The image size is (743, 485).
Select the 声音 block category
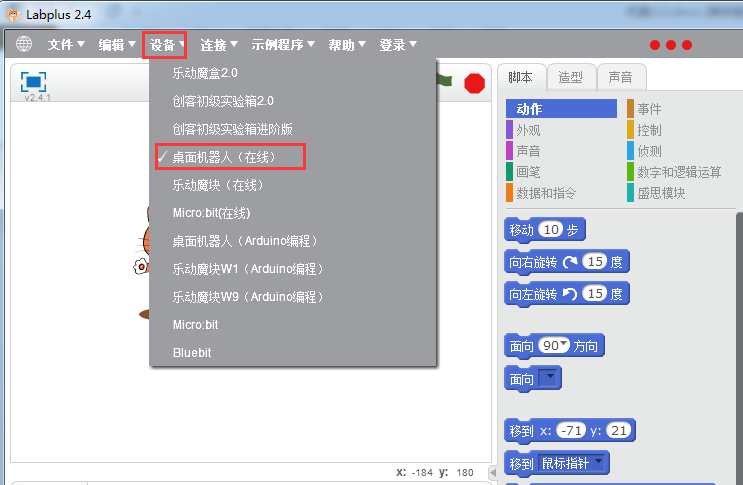[523, 151]
